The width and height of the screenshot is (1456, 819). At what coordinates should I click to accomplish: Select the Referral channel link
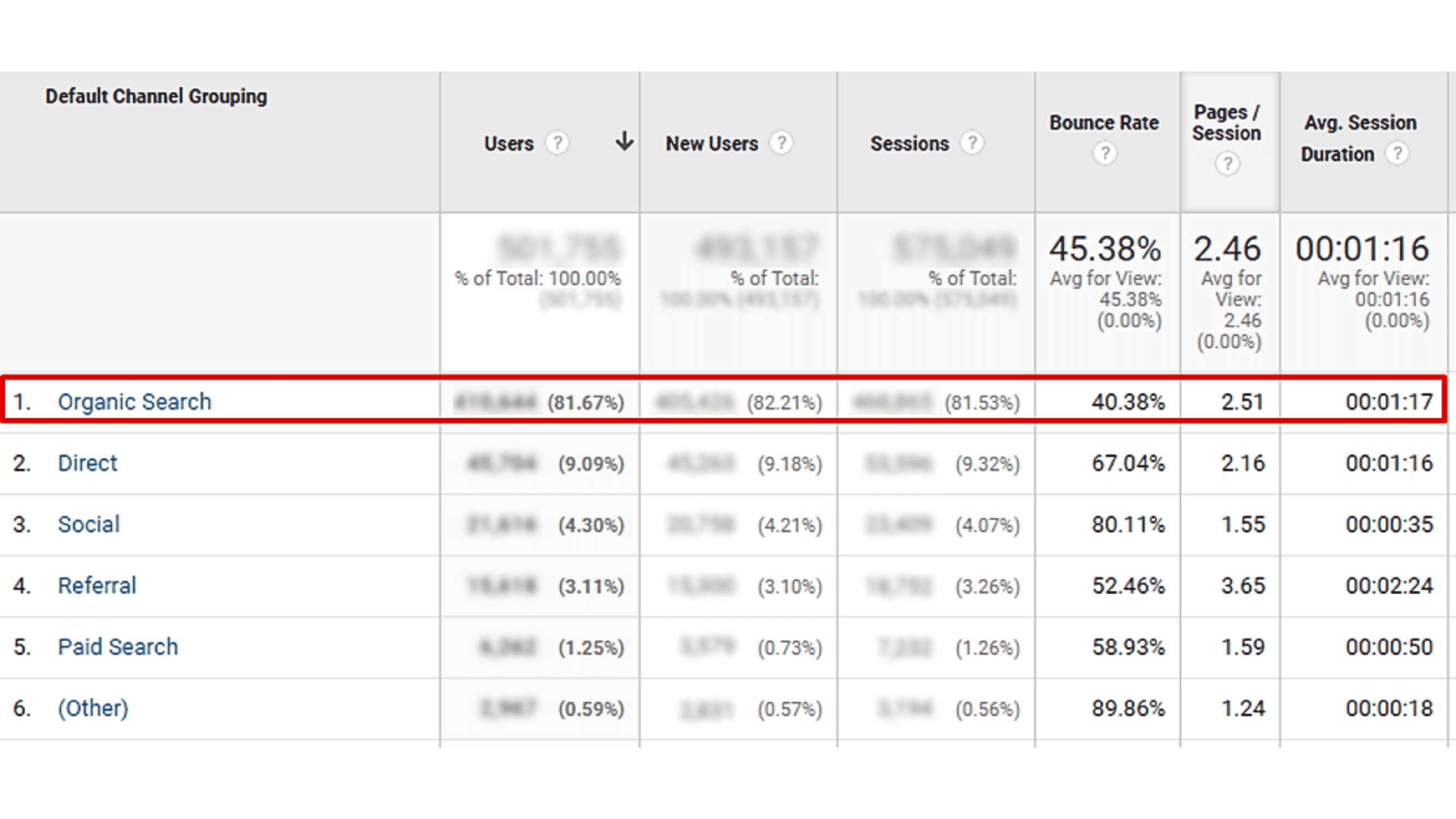point(97,585)
